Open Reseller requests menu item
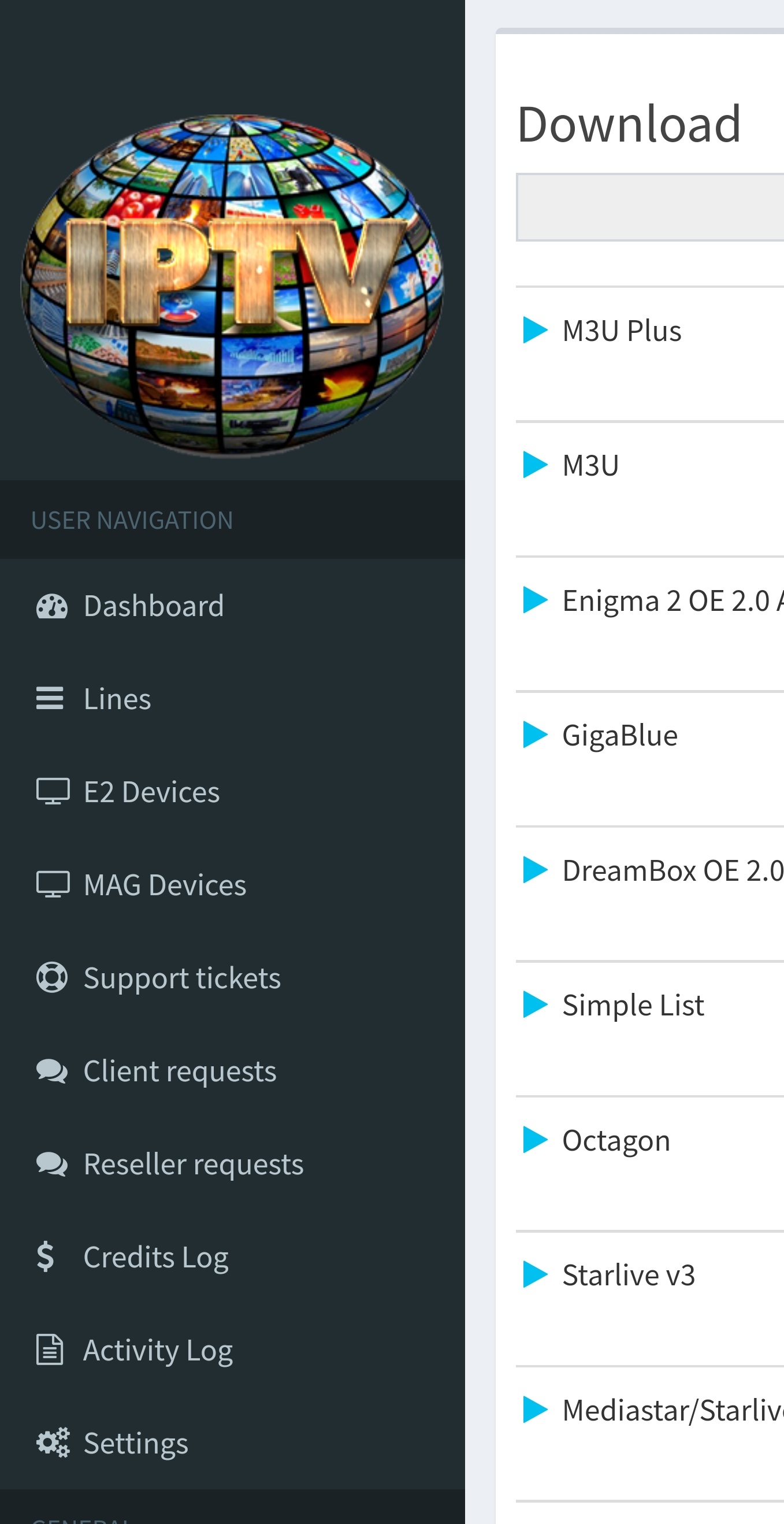 (194, 1165)
